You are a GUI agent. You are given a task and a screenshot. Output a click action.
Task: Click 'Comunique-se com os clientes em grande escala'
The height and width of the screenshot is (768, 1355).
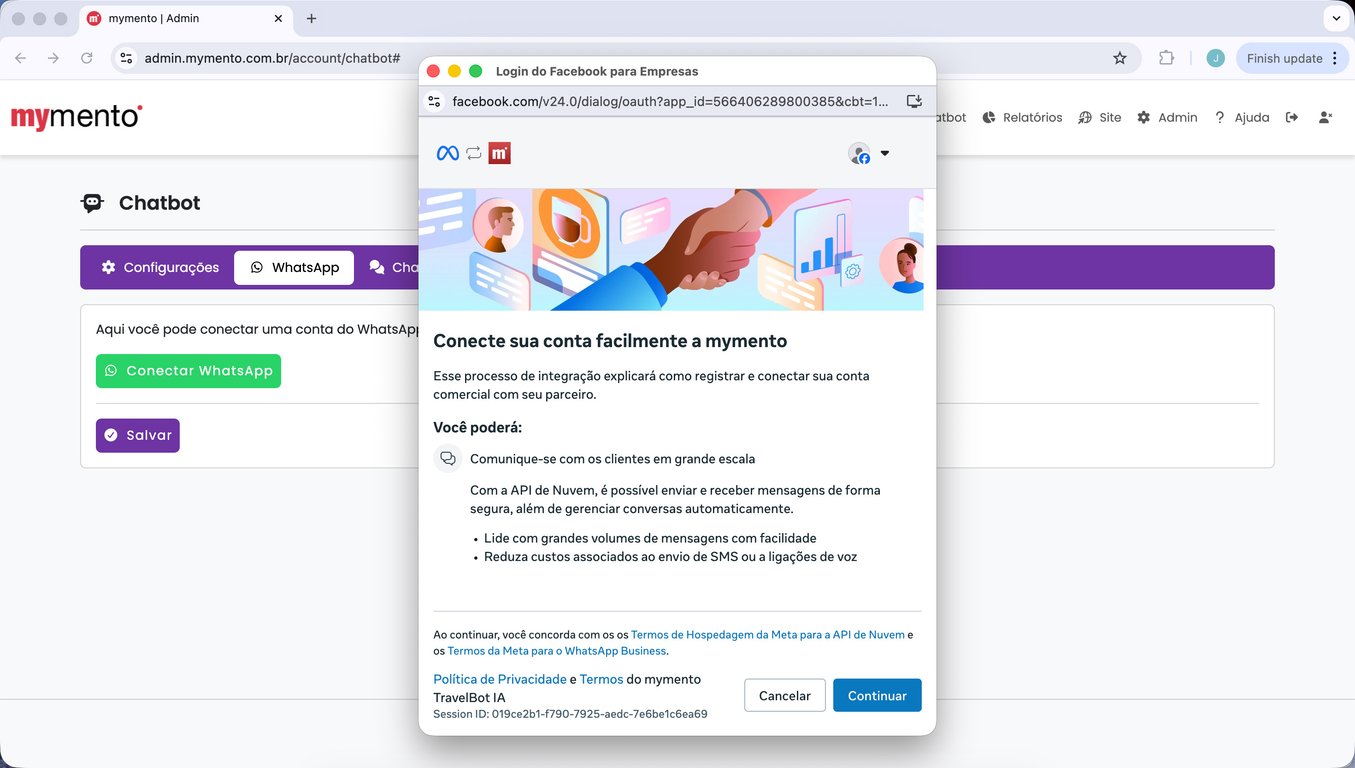click(x=613, y=459)
